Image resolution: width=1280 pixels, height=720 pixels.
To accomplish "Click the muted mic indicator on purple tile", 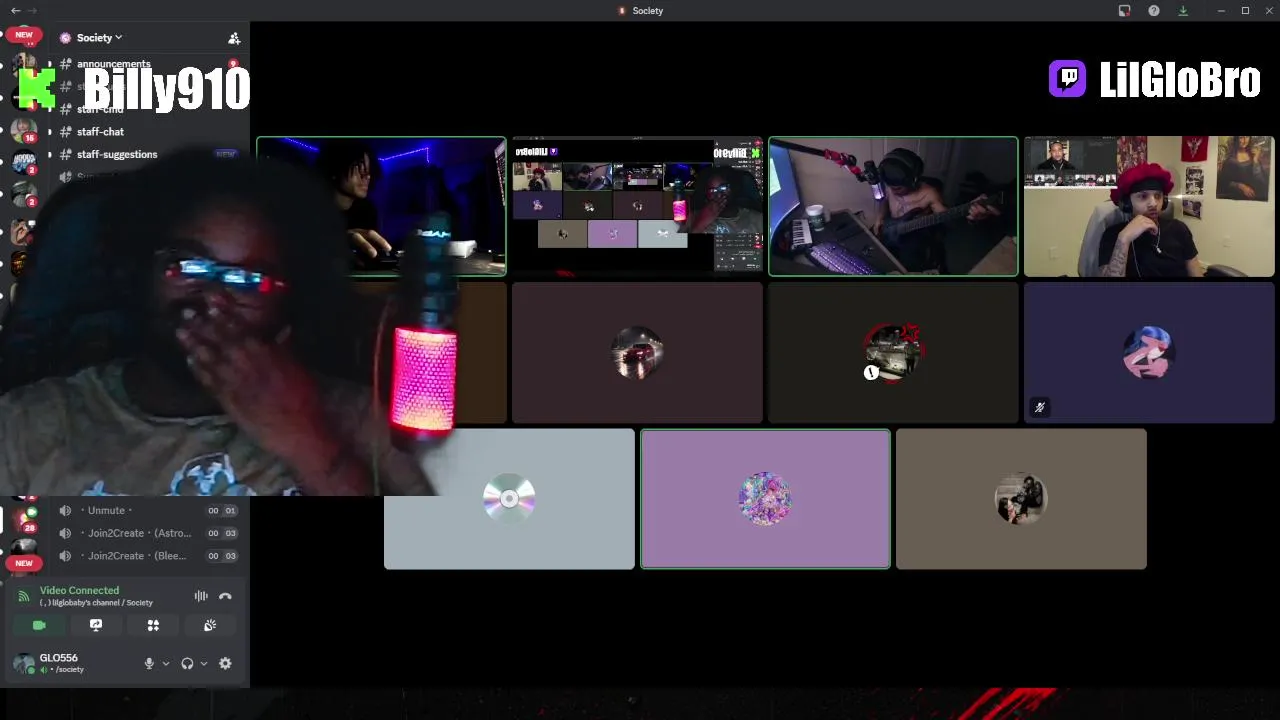I will (x=1040, y=407).
